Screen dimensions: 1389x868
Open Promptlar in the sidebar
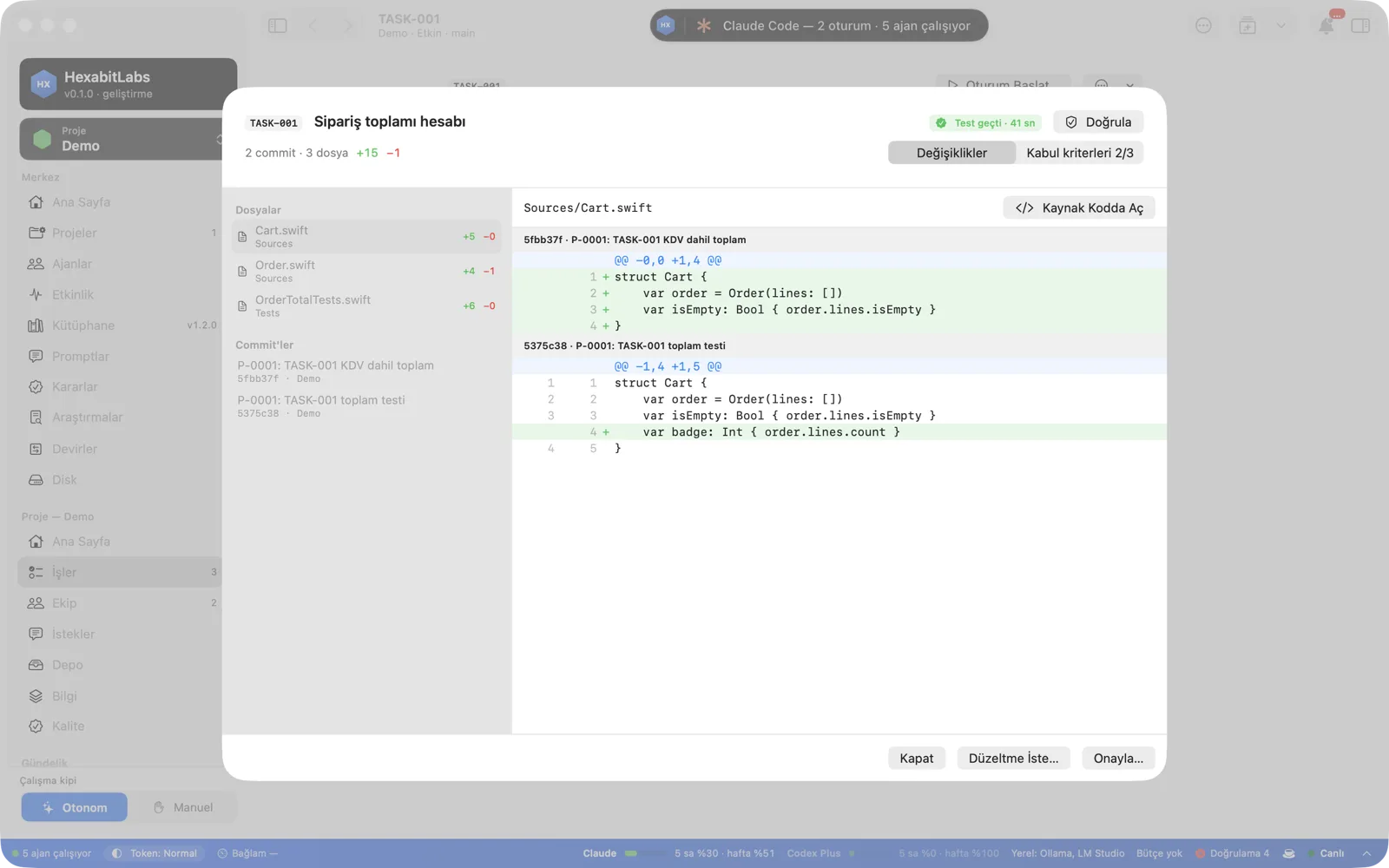tap(120, 356)
